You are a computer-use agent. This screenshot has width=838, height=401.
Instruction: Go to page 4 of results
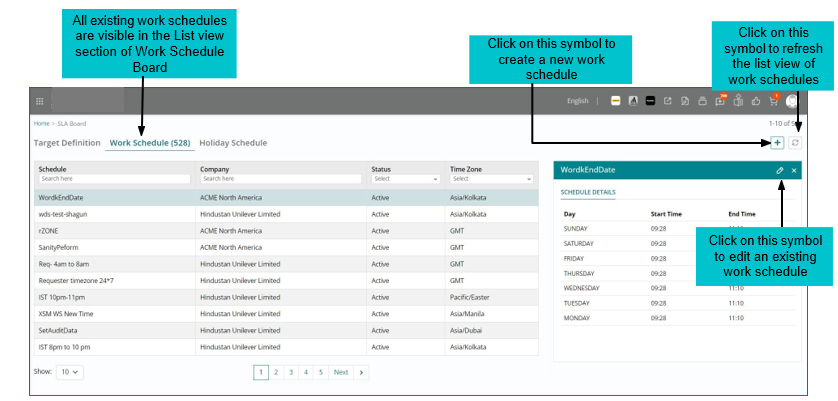click(306, 373)
